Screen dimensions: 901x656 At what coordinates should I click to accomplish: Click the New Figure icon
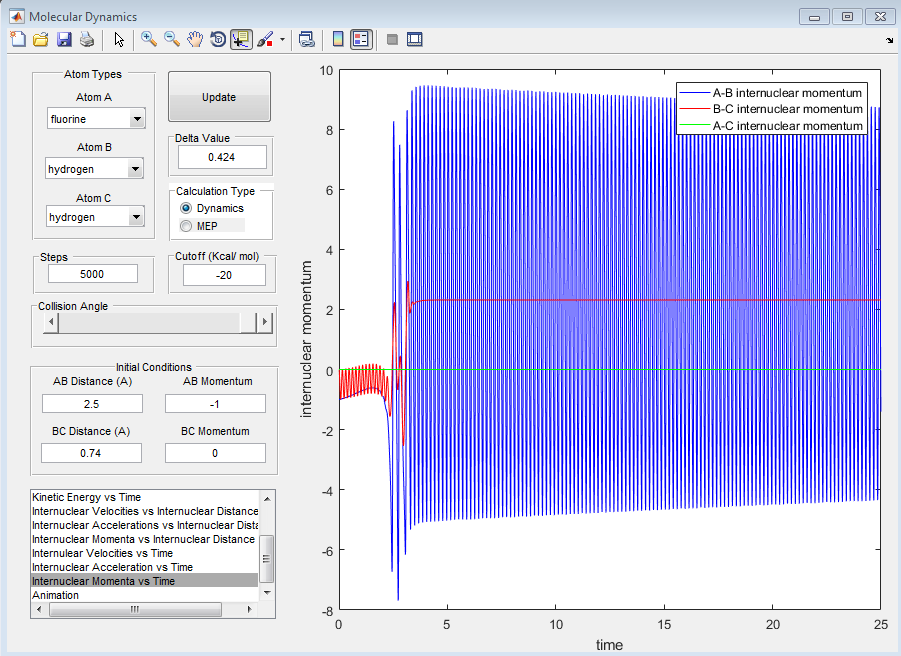17,39
